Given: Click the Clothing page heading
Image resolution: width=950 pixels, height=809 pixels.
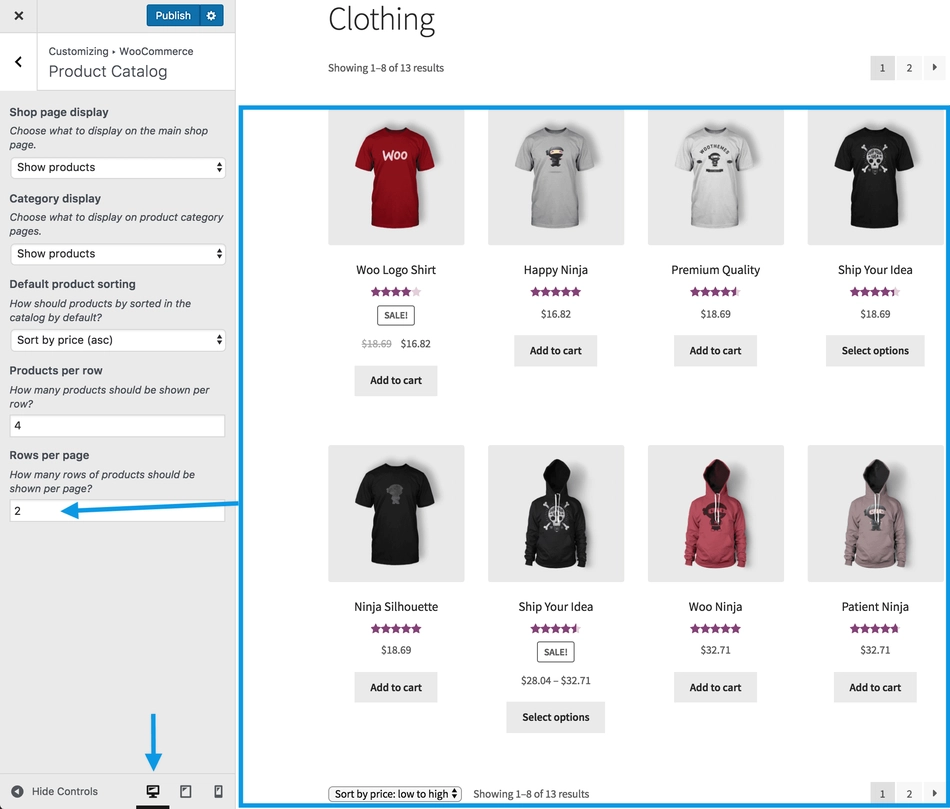Looking at the screenshot, I should tap(382, 19).
